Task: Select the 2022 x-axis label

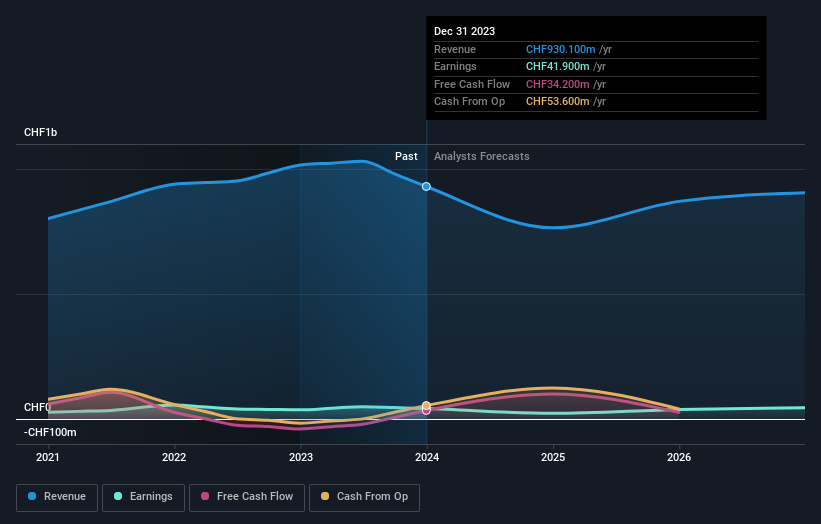Action: (174, 457)
